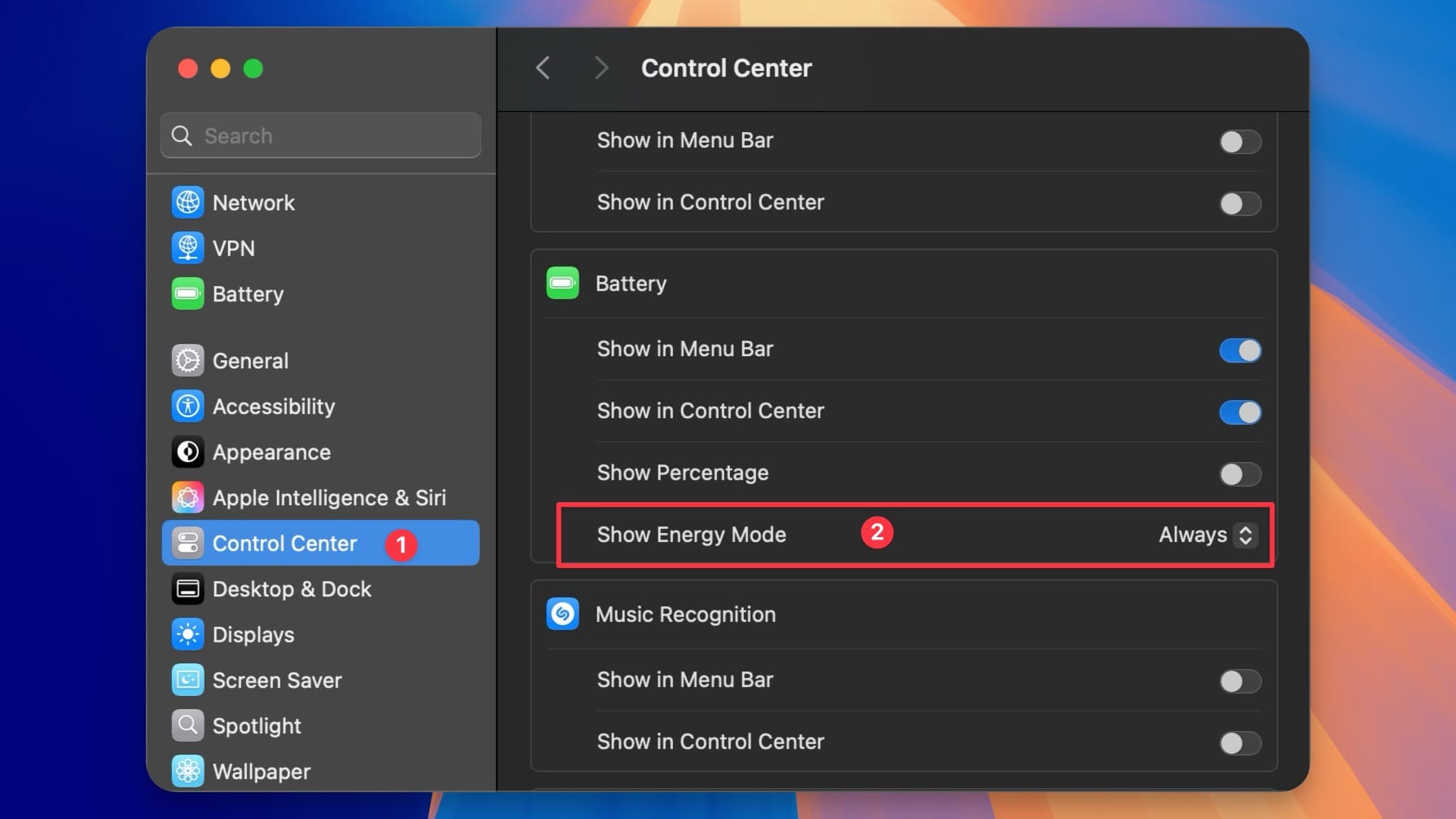1456x819 pixels.
Task: Open General settings pane
Action: [320, 360]
